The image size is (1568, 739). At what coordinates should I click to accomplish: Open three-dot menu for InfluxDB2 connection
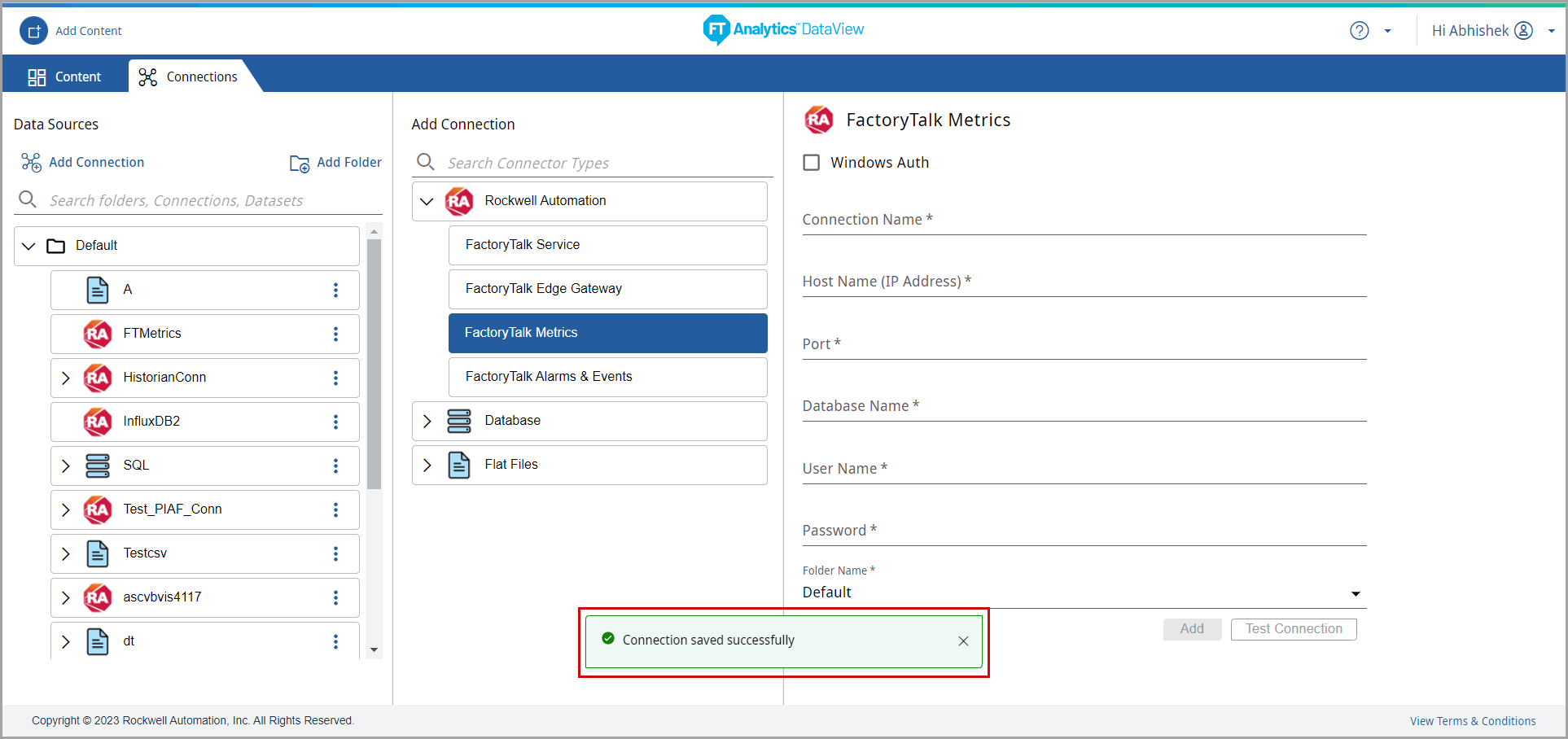(335, 422)
